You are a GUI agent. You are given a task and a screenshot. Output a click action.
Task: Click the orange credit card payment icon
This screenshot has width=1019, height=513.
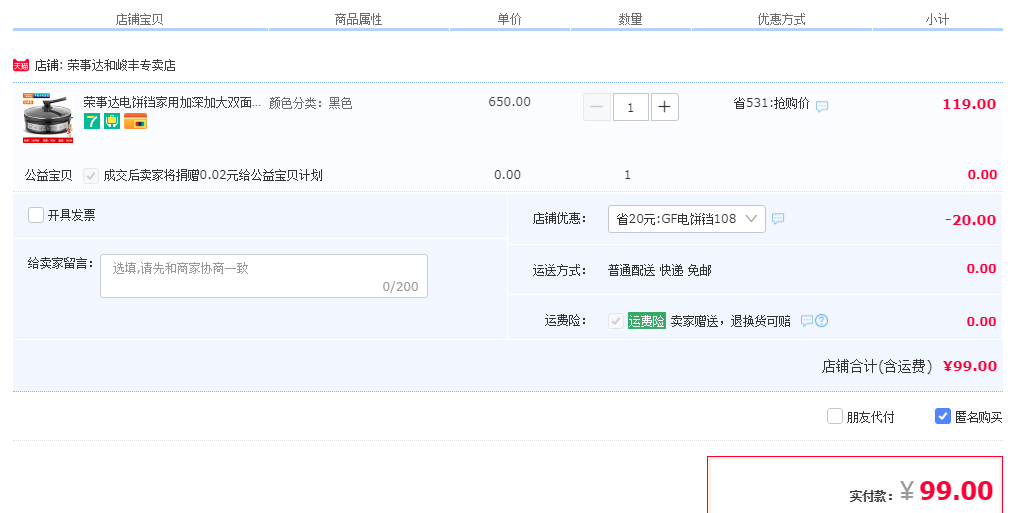pos(135,121)
